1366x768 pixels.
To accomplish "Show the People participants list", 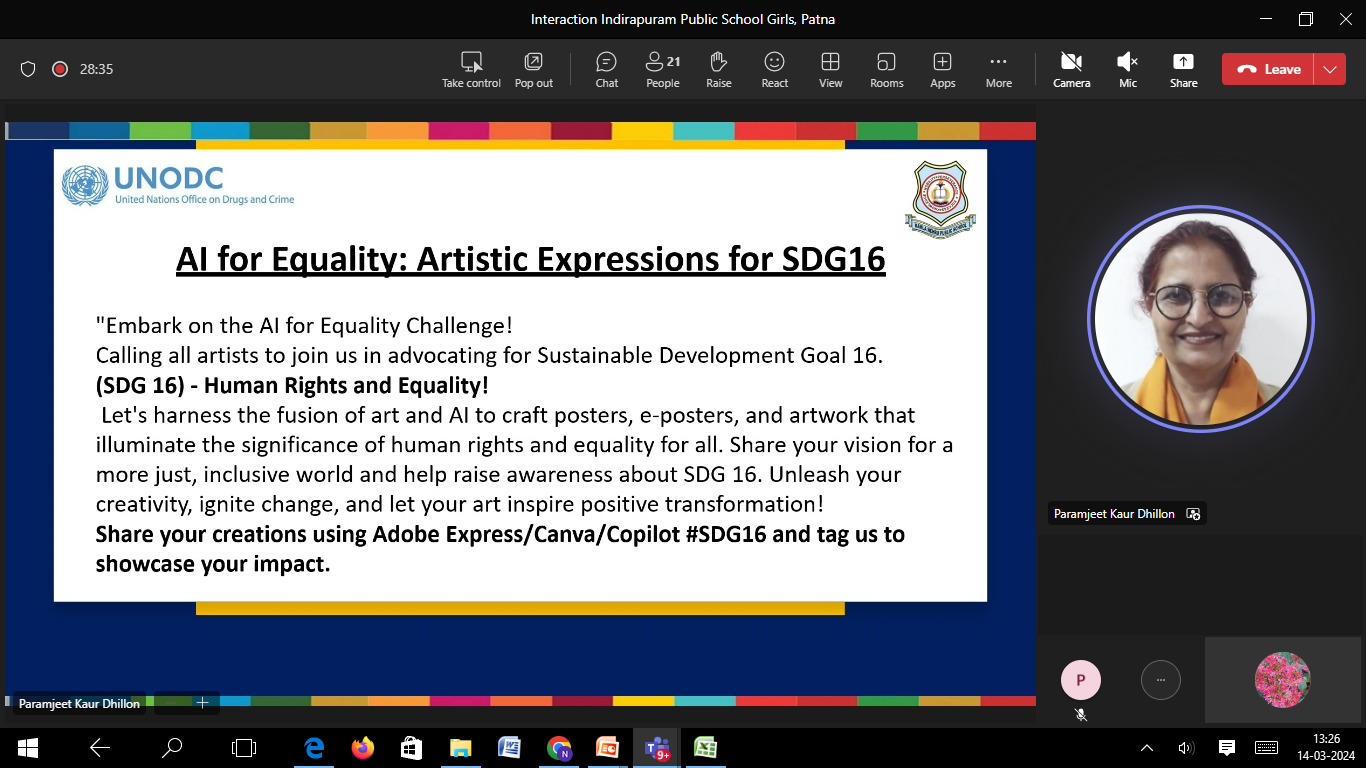I will [x=662, y=70].
